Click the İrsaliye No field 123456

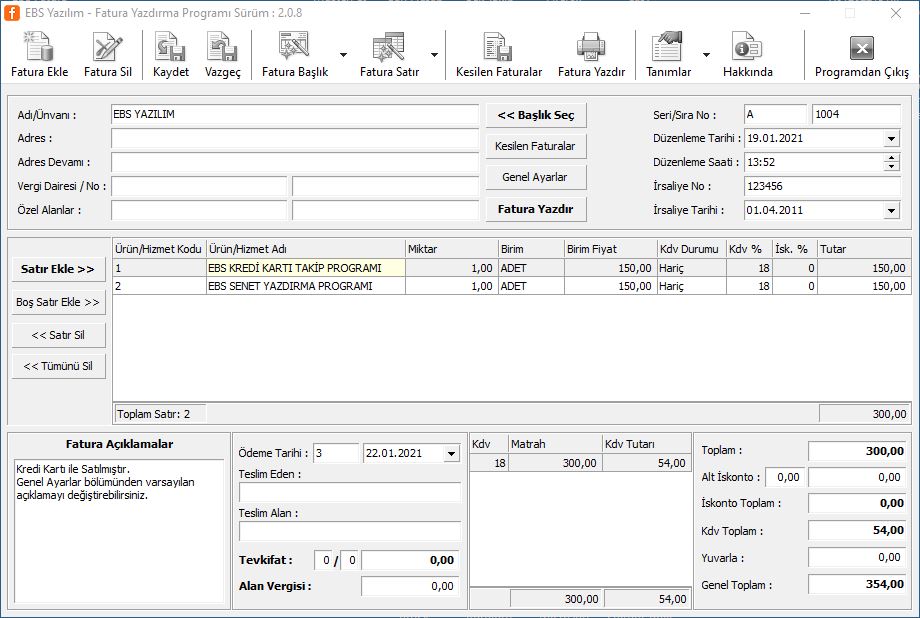click(x=822, y=186)
